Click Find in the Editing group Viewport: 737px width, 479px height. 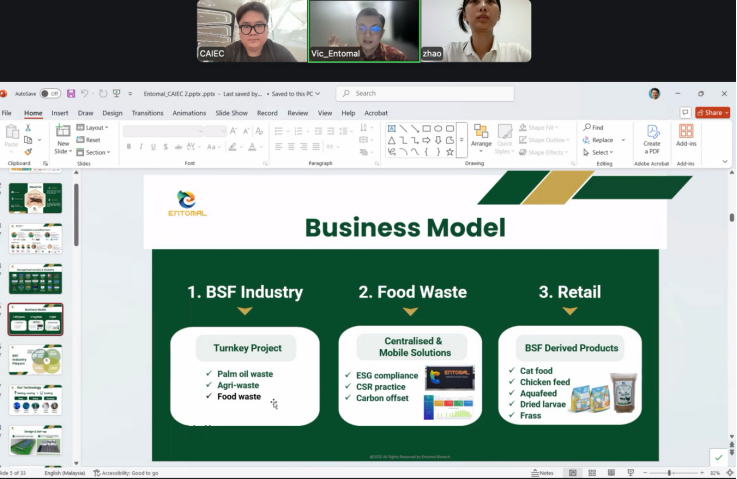(x=593, y=128)
